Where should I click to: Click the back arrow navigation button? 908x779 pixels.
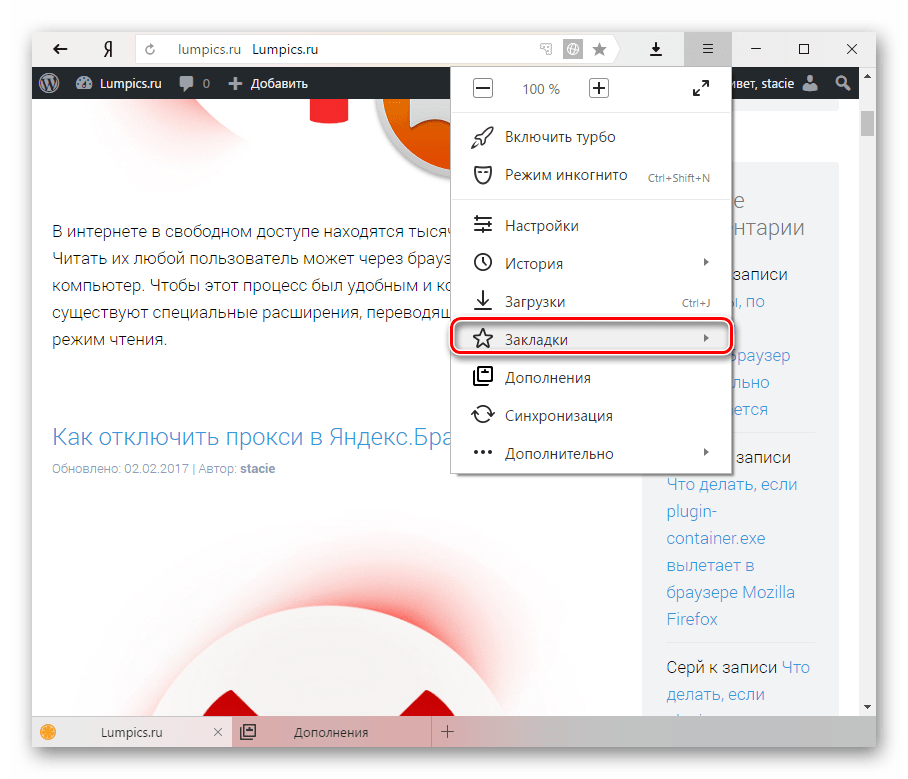point(60,48)
